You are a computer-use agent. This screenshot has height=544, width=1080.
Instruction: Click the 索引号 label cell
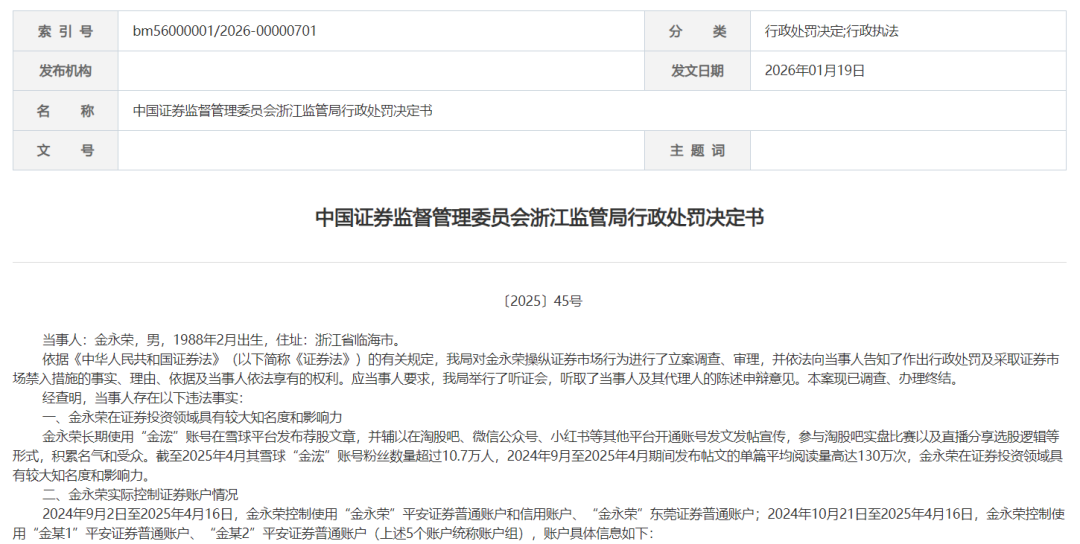click(65, 31)
